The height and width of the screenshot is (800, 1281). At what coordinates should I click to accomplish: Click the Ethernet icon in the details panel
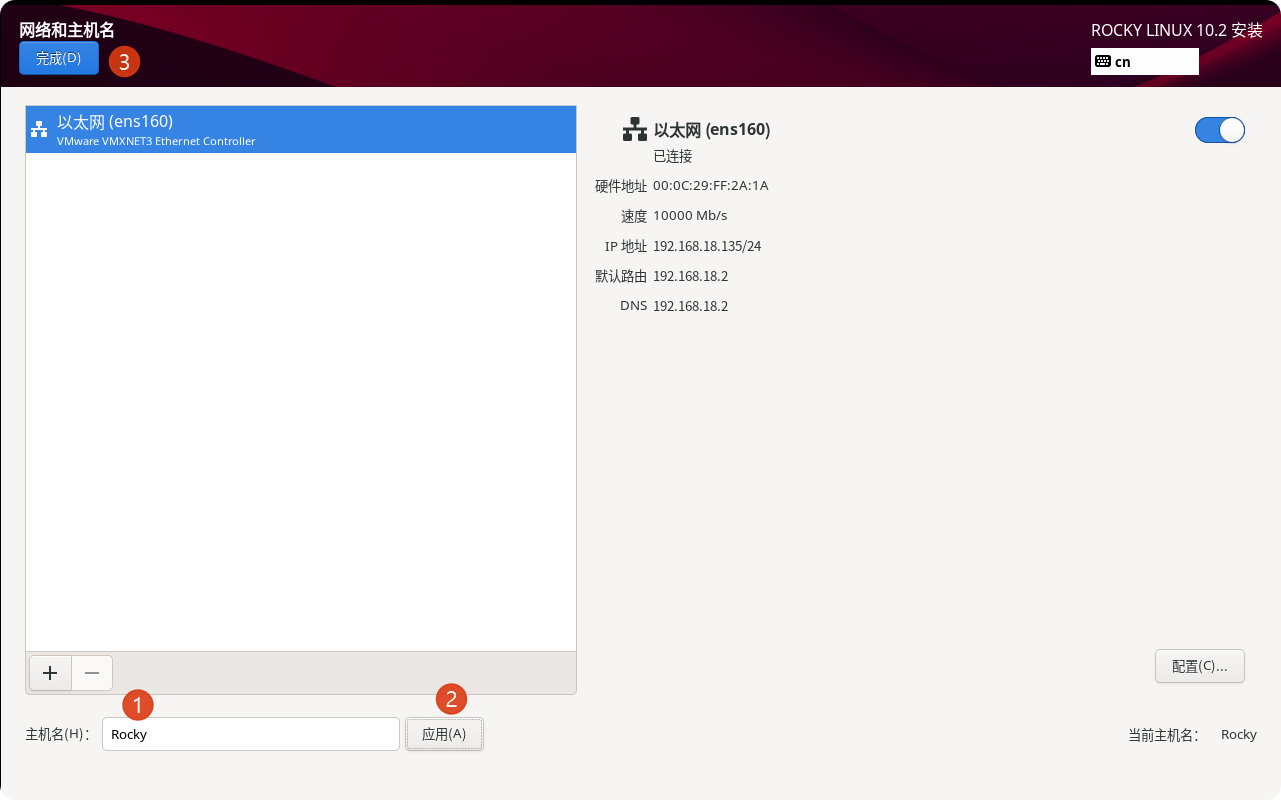click(634, 129)
